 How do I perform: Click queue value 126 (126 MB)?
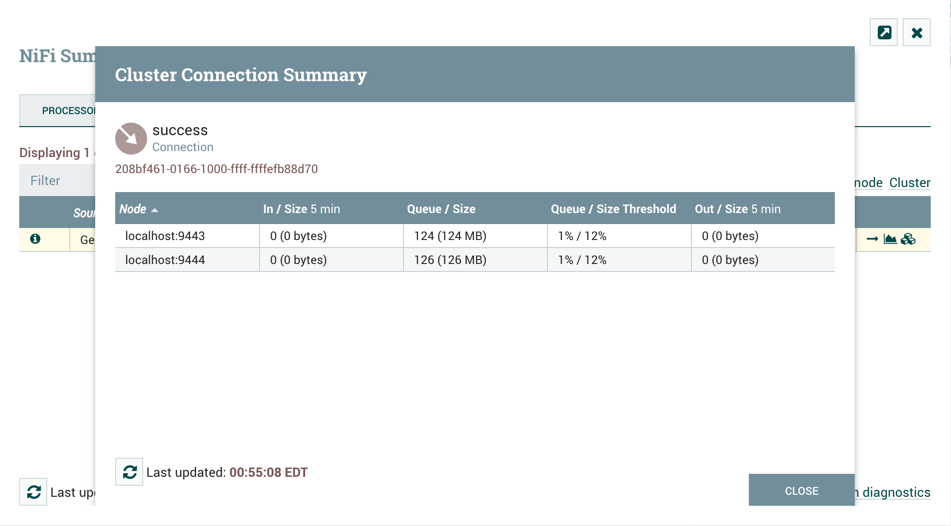pos(450,260)
